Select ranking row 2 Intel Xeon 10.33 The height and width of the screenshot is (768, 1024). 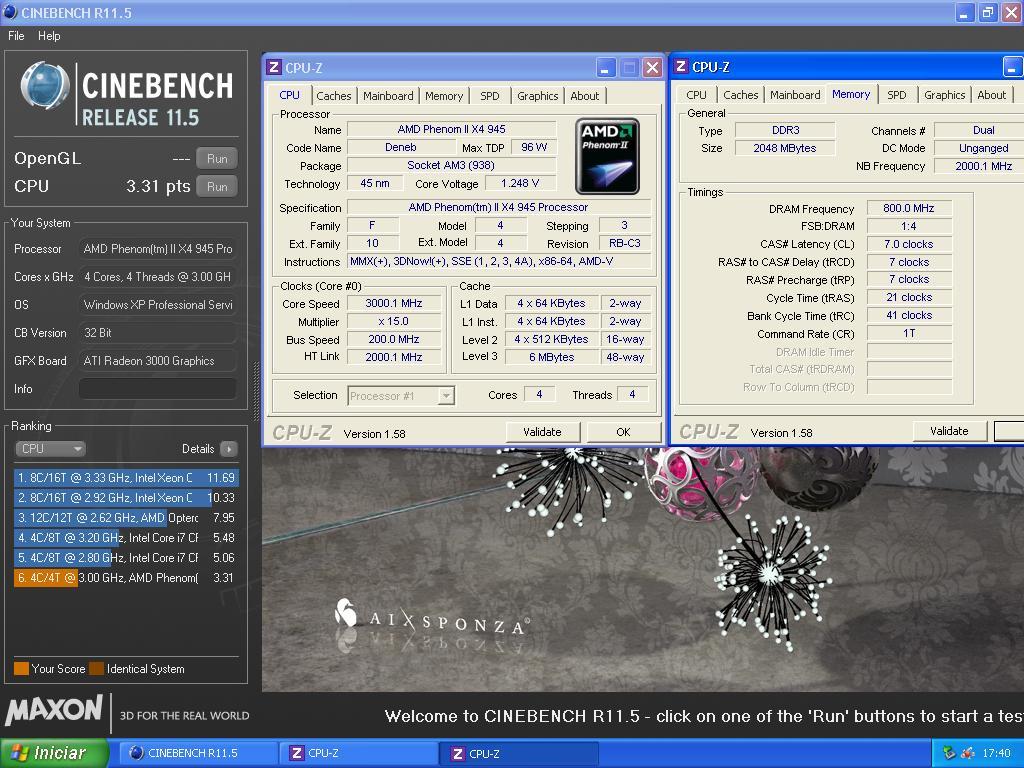(126, 498)
